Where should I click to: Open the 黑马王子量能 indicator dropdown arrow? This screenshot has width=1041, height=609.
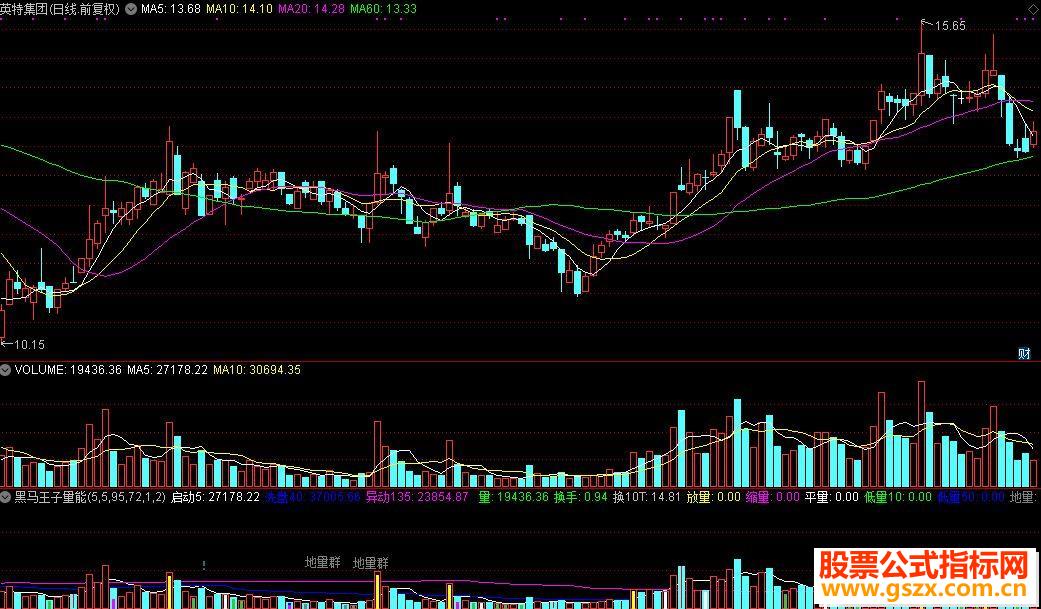coord(6,496)
